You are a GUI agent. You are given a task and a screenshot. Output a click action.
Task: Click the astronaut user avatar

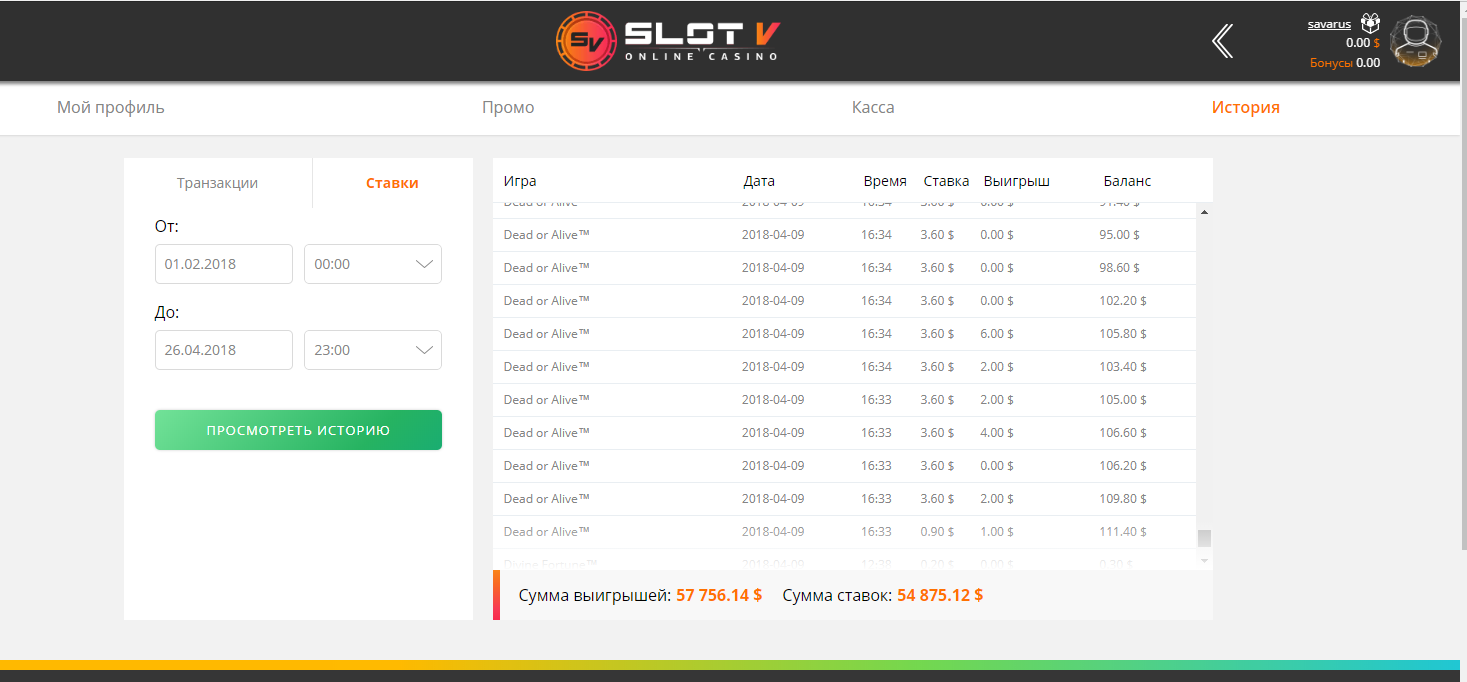(1415, 43)
